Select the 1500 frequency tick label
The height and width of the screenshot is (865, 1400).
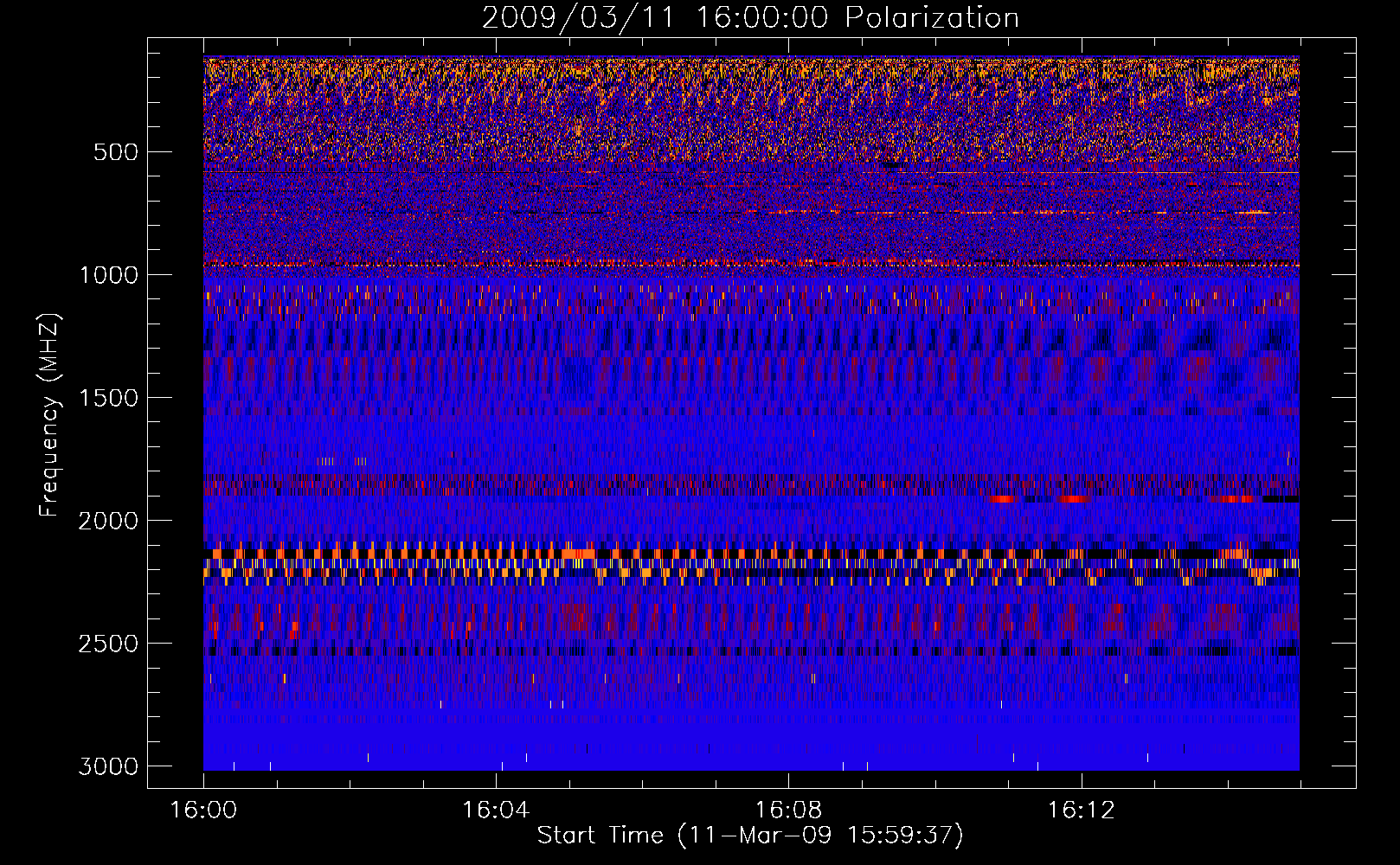tap(108, 398)
